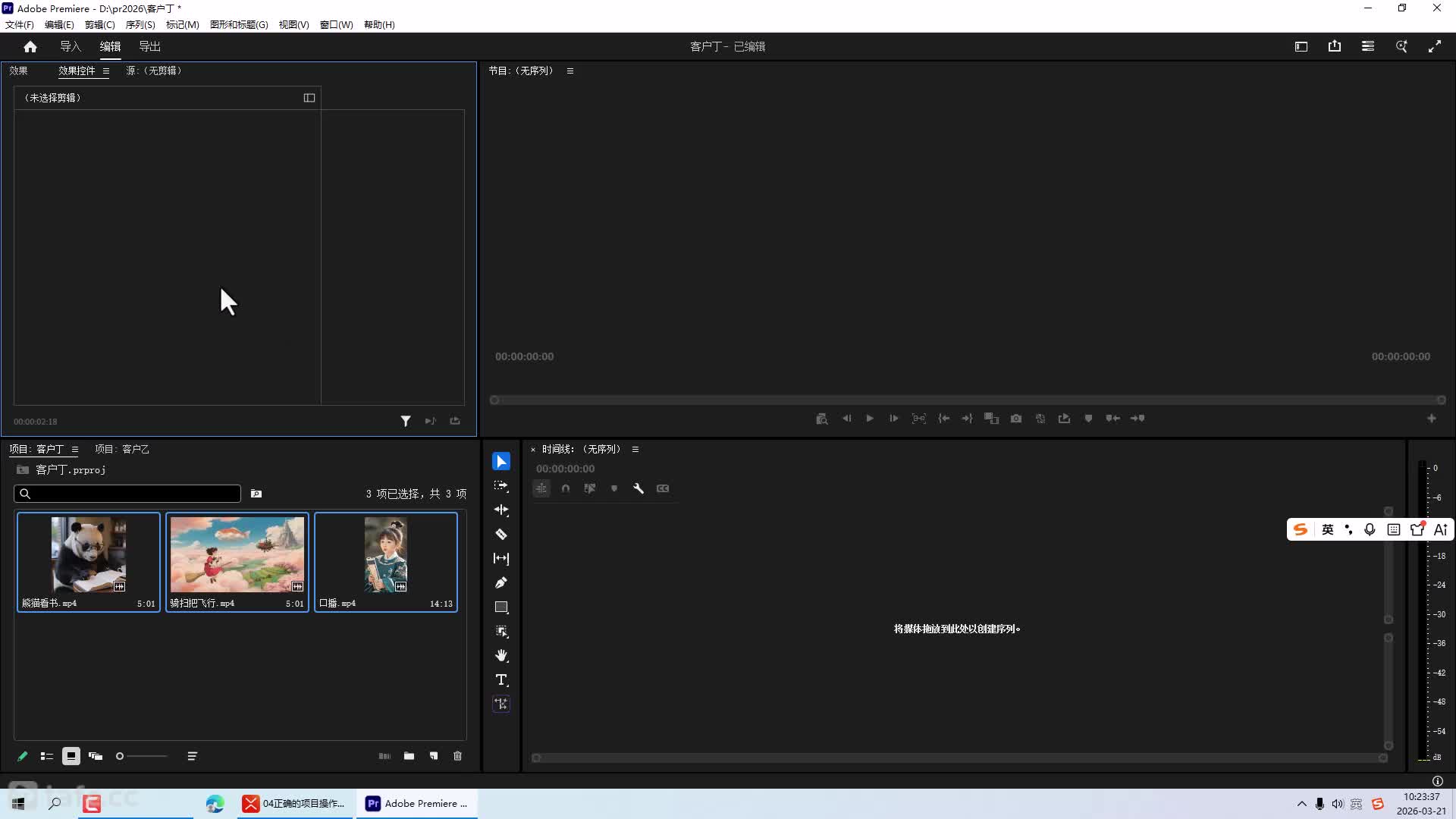Viewport: 1456px width, 819px height.
Task: Create new search bin from query icon
Action: coord(256,494)
